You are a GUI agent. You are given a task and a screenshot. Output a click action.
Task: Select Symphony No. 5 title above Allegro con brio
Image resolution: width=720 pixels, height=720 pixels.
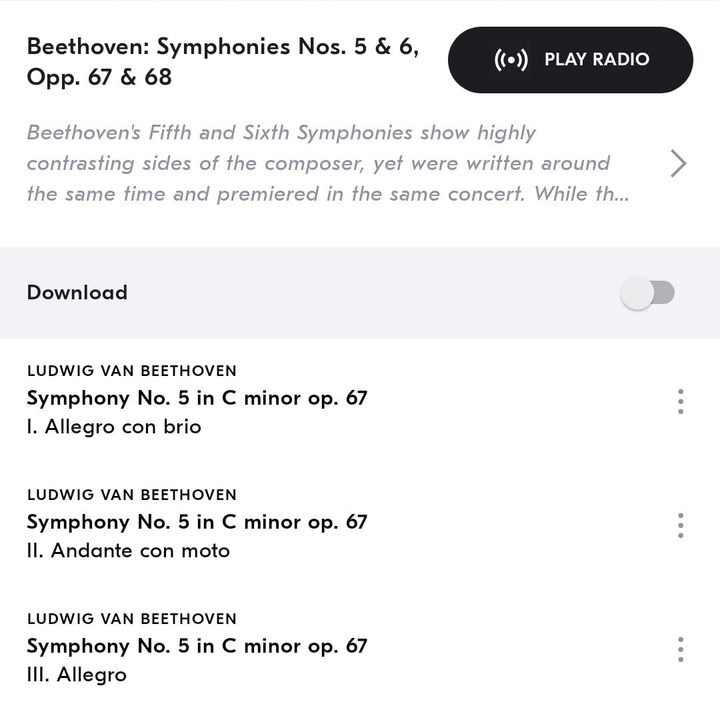click(197, 398)
